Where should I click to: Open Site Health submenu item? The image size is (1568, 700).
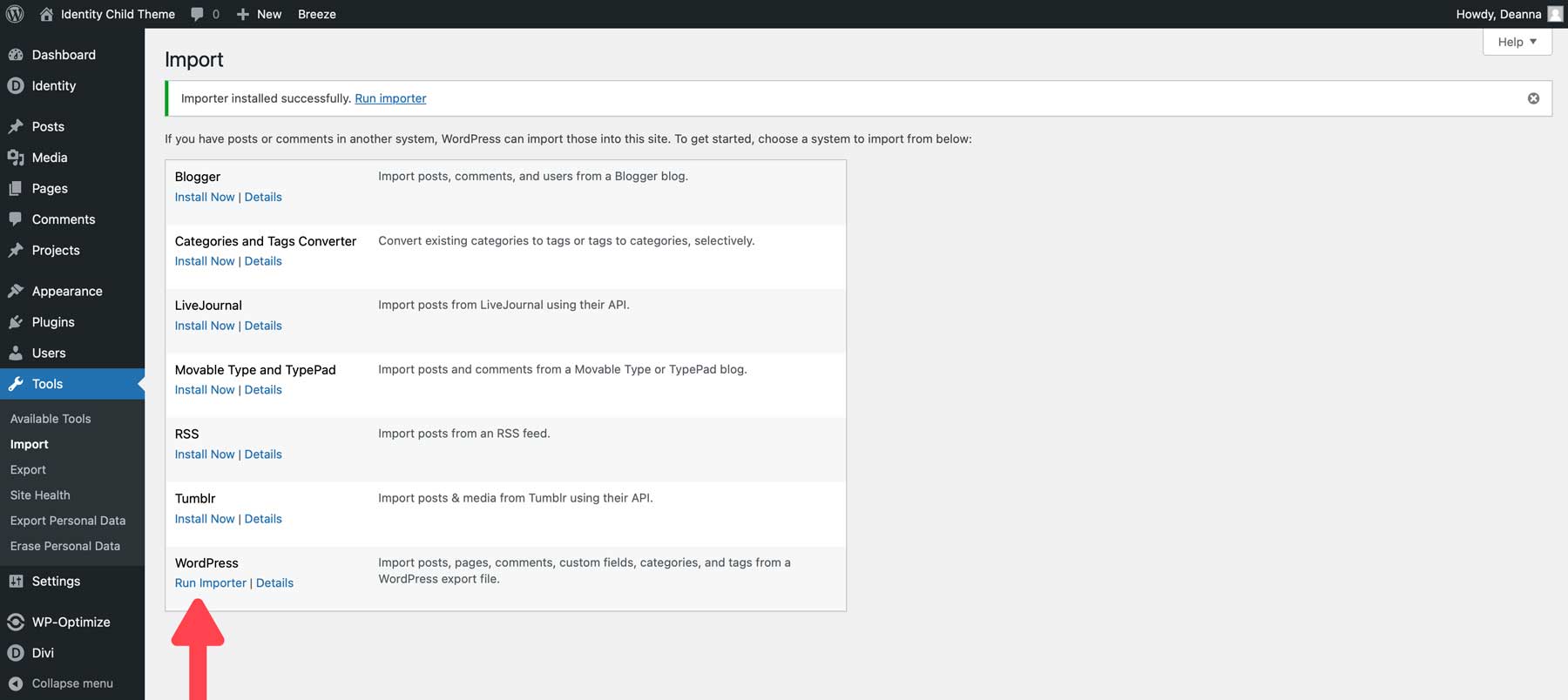40,495
